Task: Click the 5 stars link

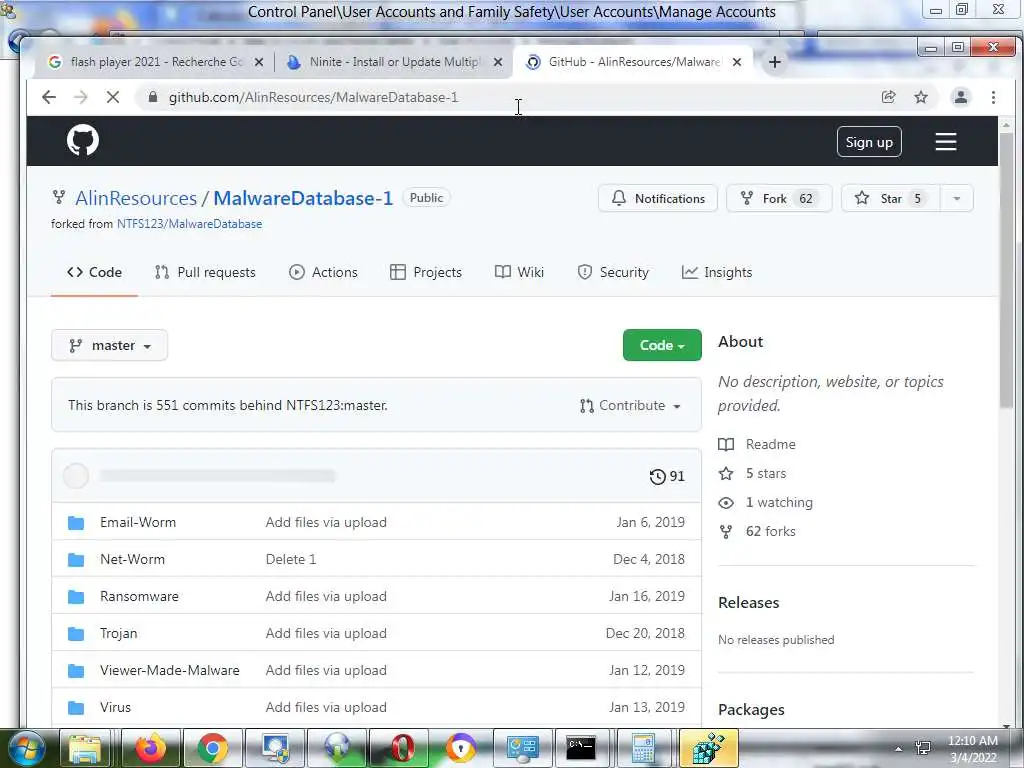Action: pyautogui.click(x=753, y=473)
